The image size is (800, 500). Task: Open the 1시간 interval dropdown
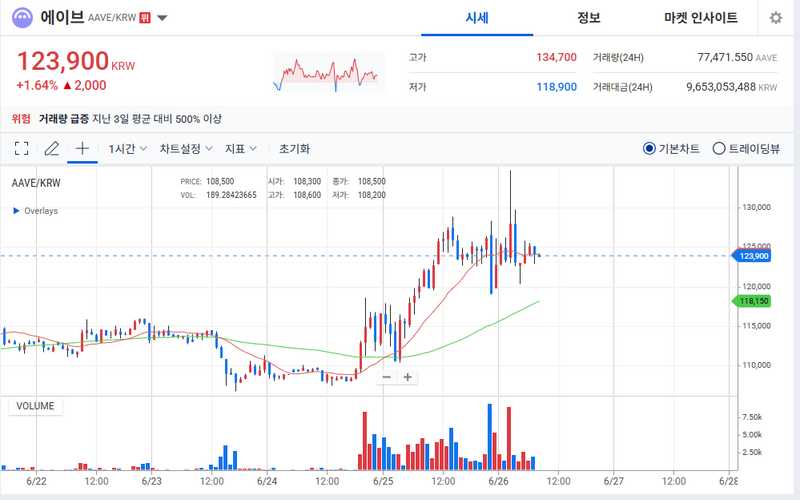[x=128, y=148]
